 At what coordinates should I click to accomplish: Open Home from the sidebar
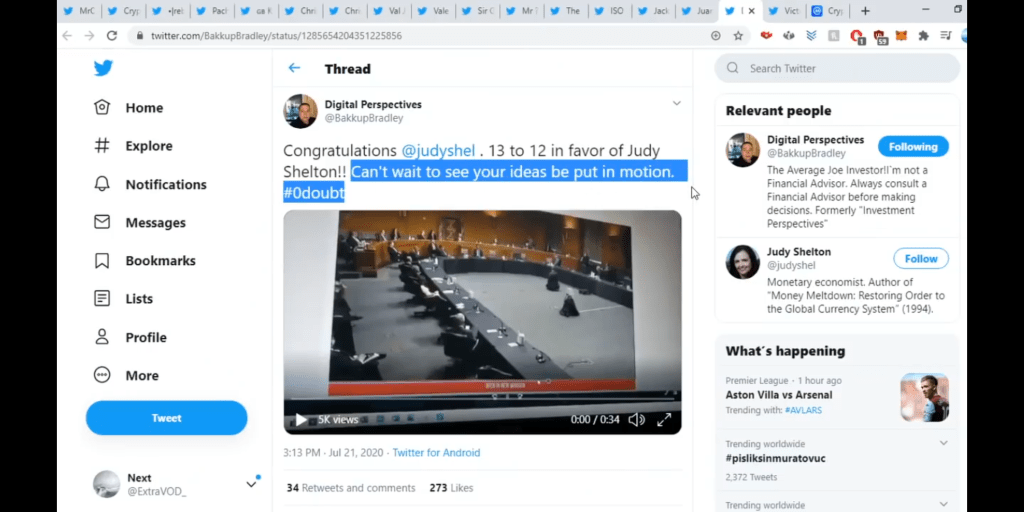coord(129,108)
